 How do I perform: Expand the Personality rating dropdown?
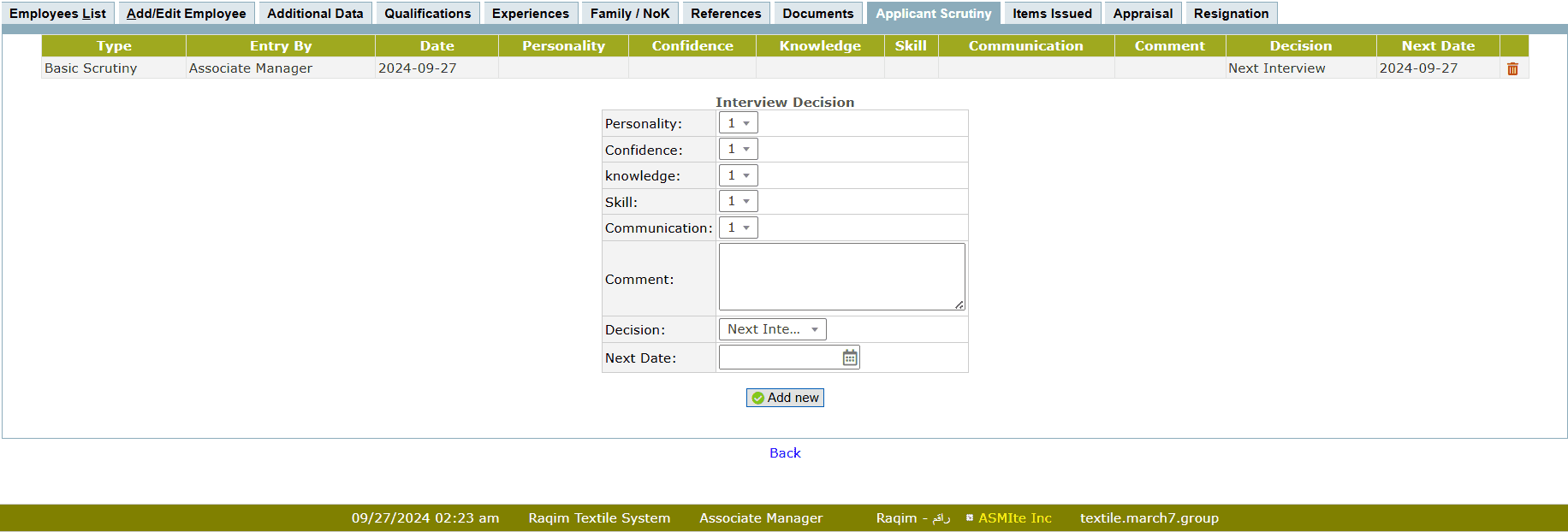click(x=738, y=123)
